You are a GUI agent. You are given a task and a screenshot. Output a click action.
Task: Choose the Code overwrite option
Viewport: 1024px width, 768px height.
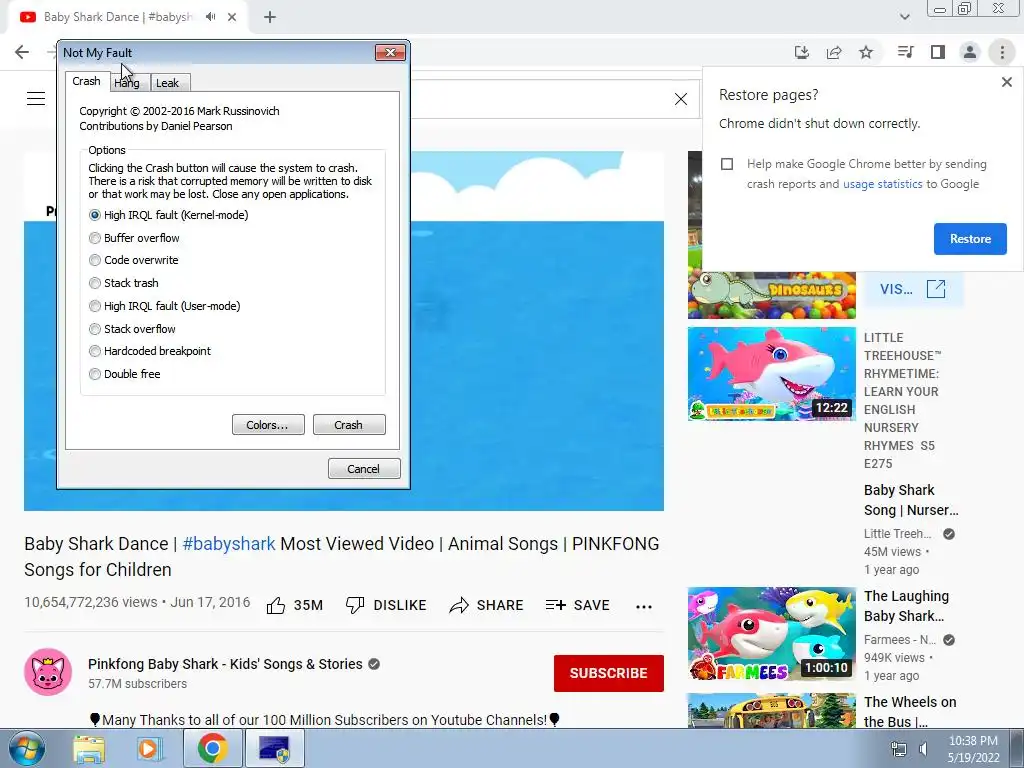[95, 260]
